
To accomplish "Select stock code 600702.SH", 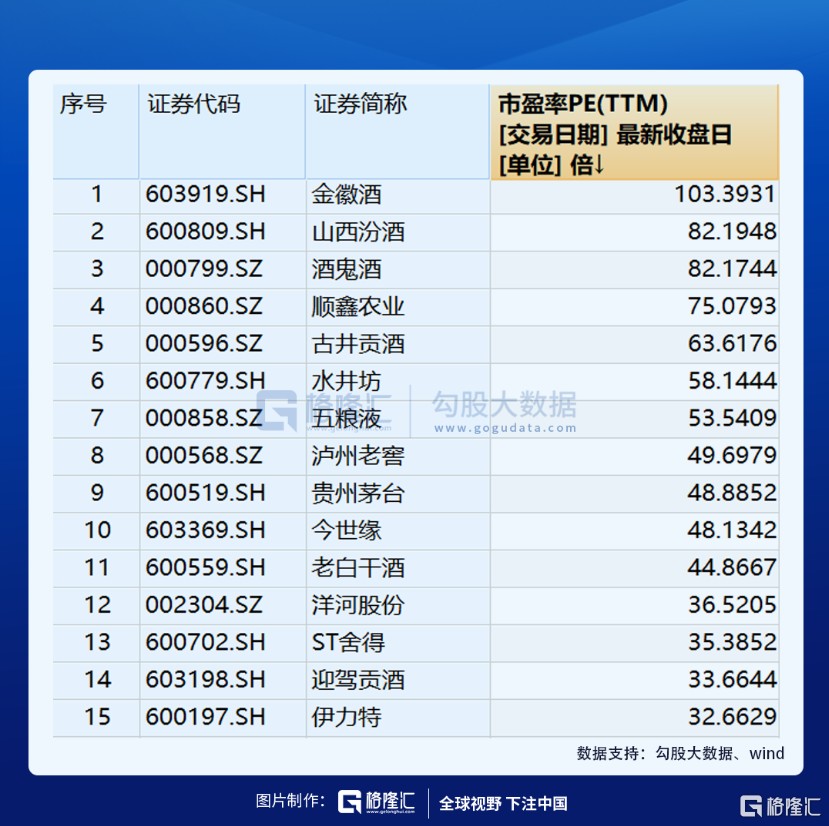I will click(x=205, y=642).
